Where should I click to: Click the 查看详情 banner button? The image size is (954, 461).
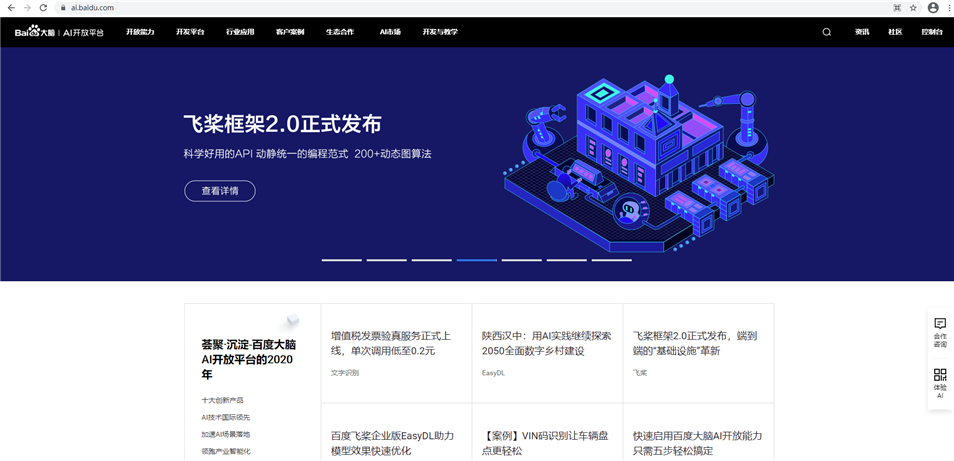pyautogui.click(x=220, y=191)
